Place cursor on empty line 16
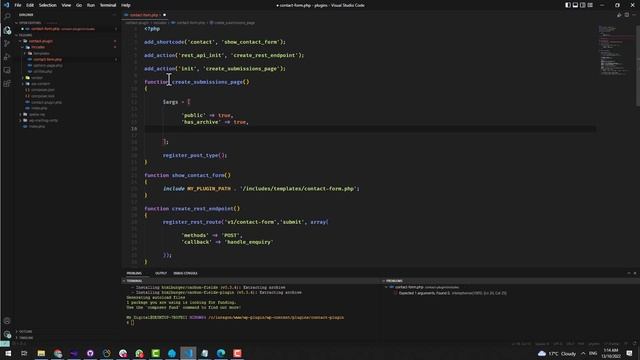This screenshot has width=640, height=360. coord(369,129)
